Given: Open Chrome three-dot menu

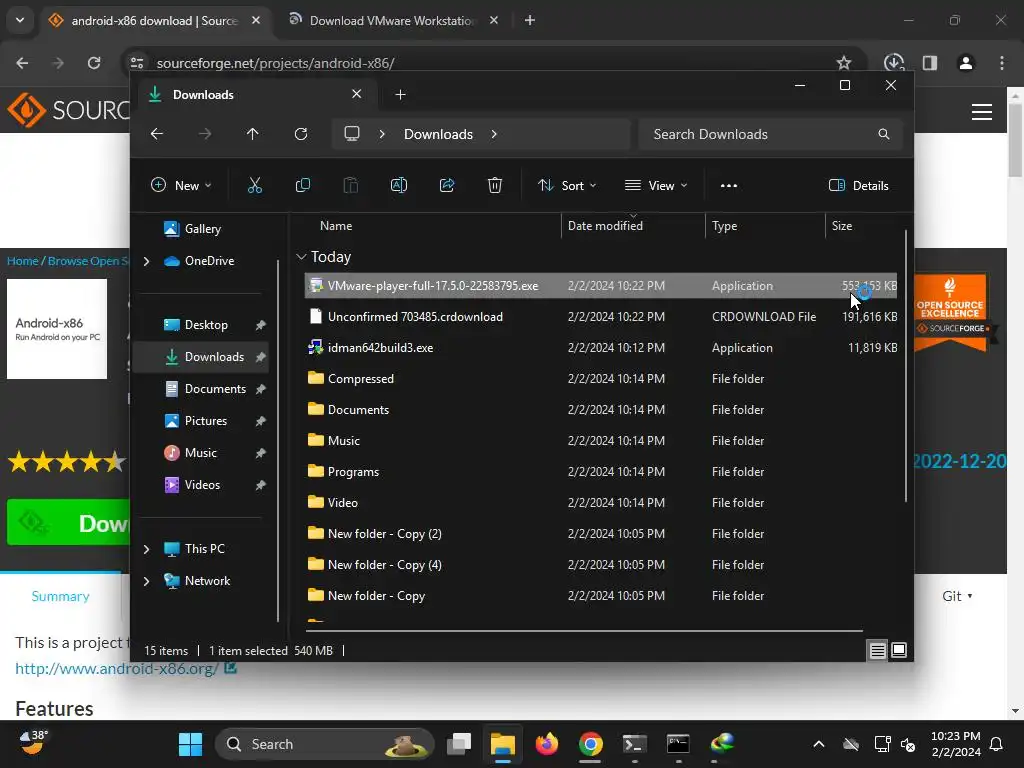Looking at the screenshot, I should tap(1002, 63).
